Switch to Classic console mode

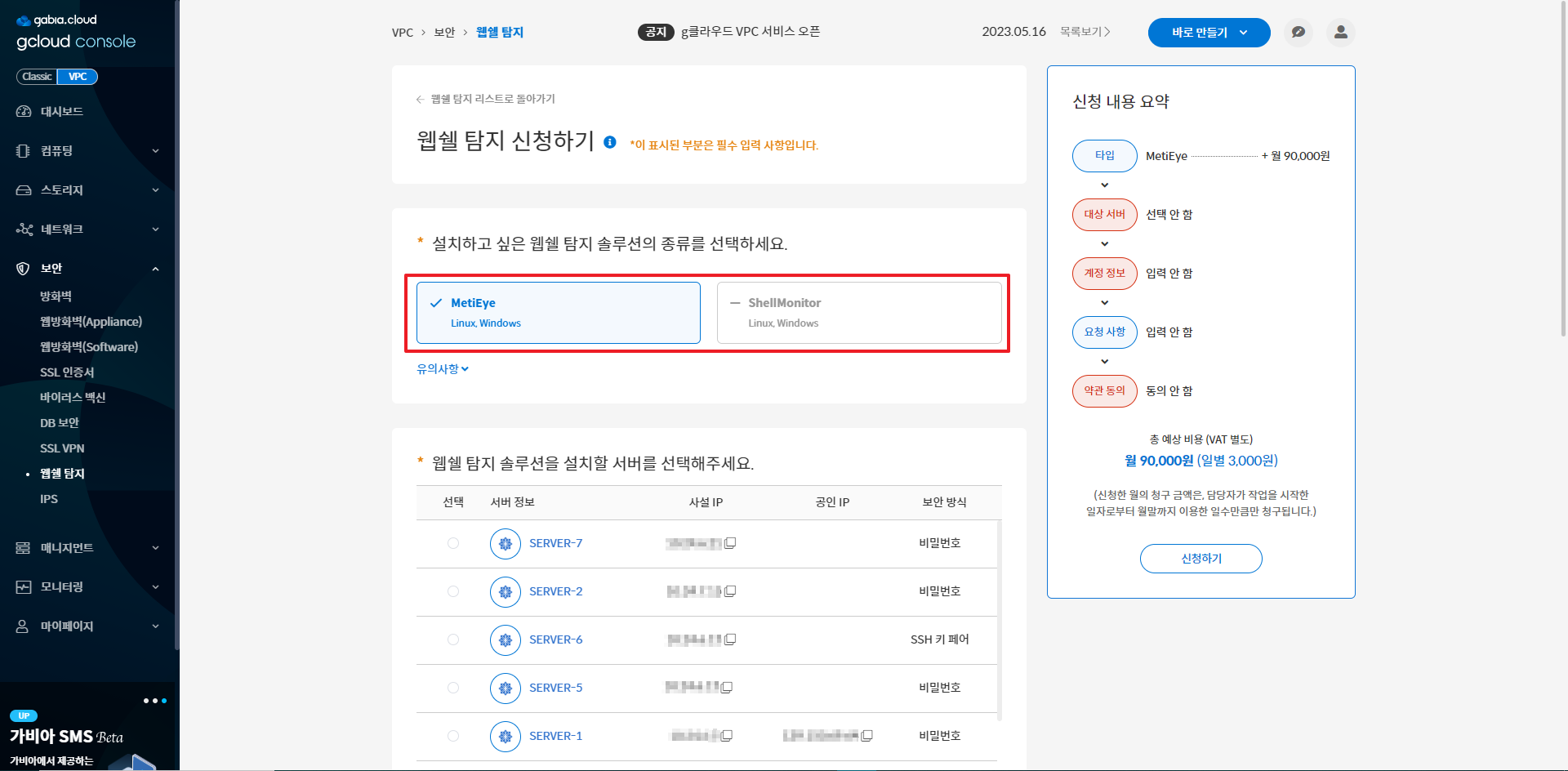(37, 77)
